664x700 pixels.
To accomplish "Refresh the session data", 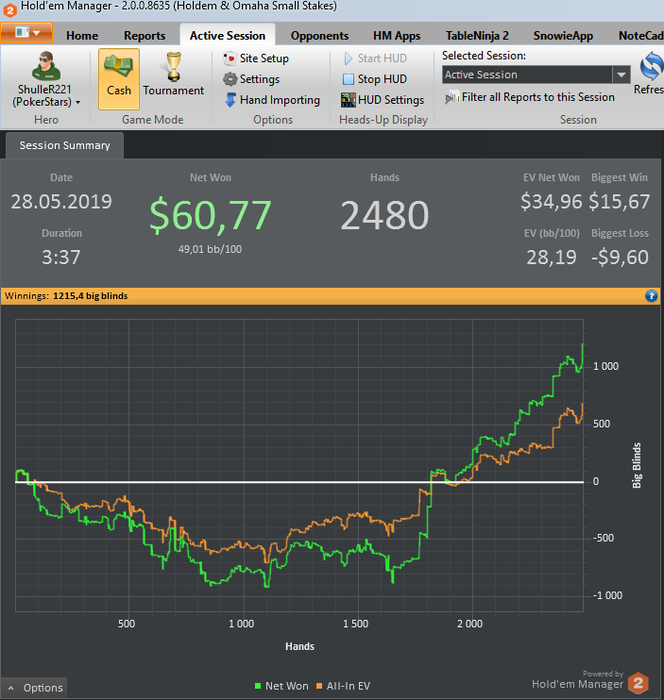I will (650, 74).
